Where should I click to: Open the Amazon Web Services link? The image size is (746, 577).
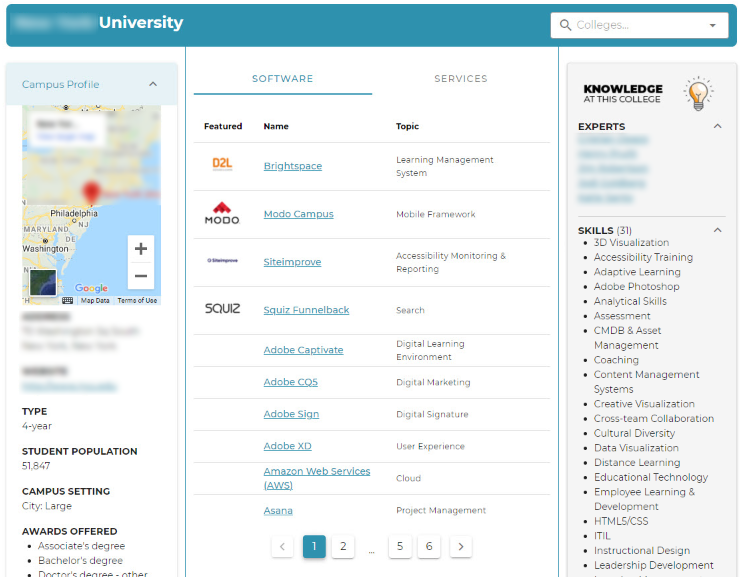317,478
